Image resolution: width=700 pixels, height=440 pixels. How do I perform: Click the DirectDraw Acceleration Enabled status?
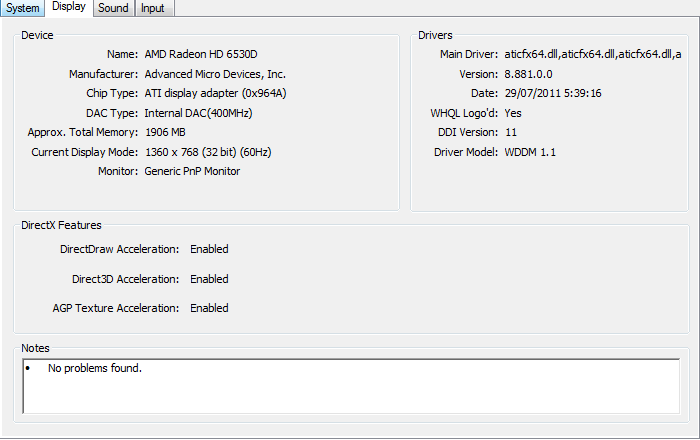tap(209, 249)
